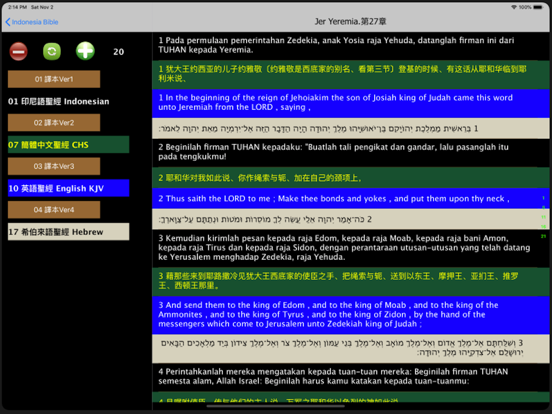This screenshot has height=414, width=552.
Task: Select 07 簡體中文聖經 CHS label
Action: pyautogui.click(x=68, y=145)
